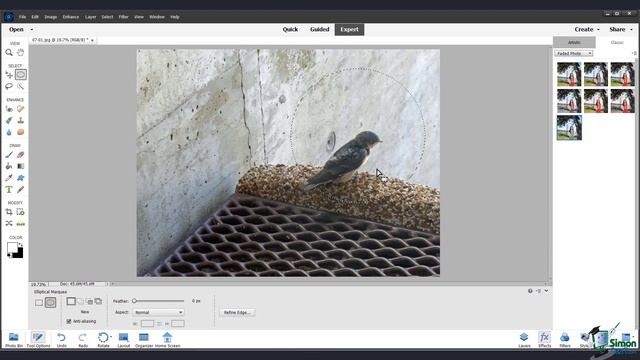The height and width of the screenshot is (360, 640).
Task: Show the Layers panel
Action: pos(524,340)
